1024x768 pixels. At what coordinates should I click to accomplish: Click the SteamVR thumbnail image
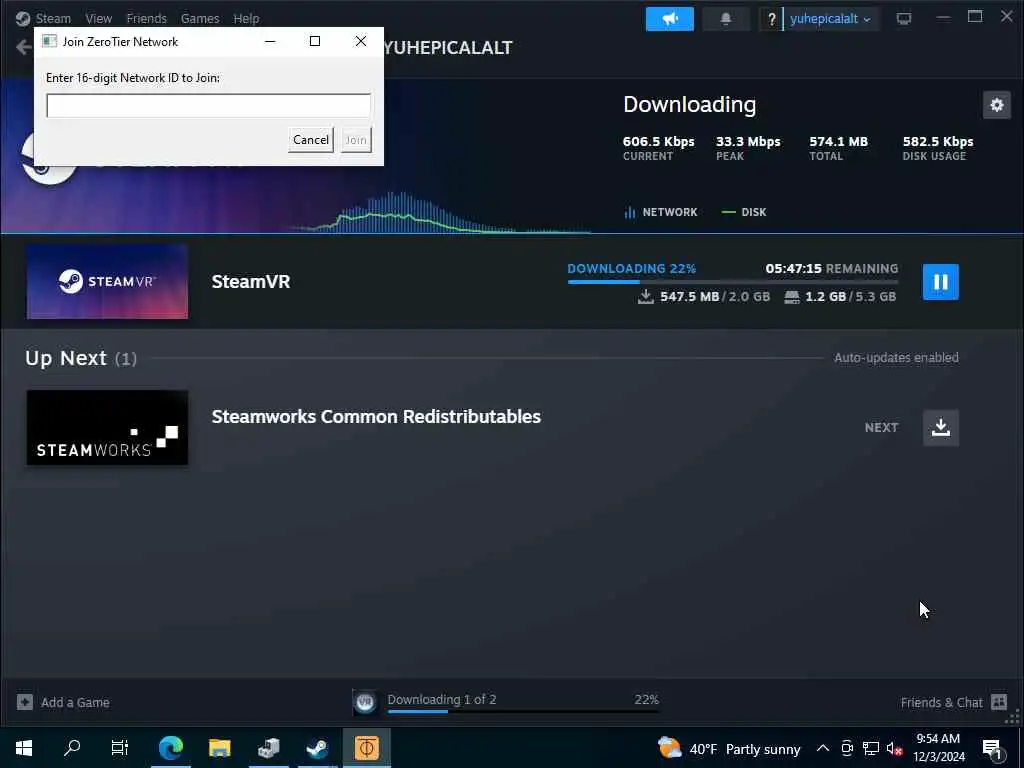107,281
